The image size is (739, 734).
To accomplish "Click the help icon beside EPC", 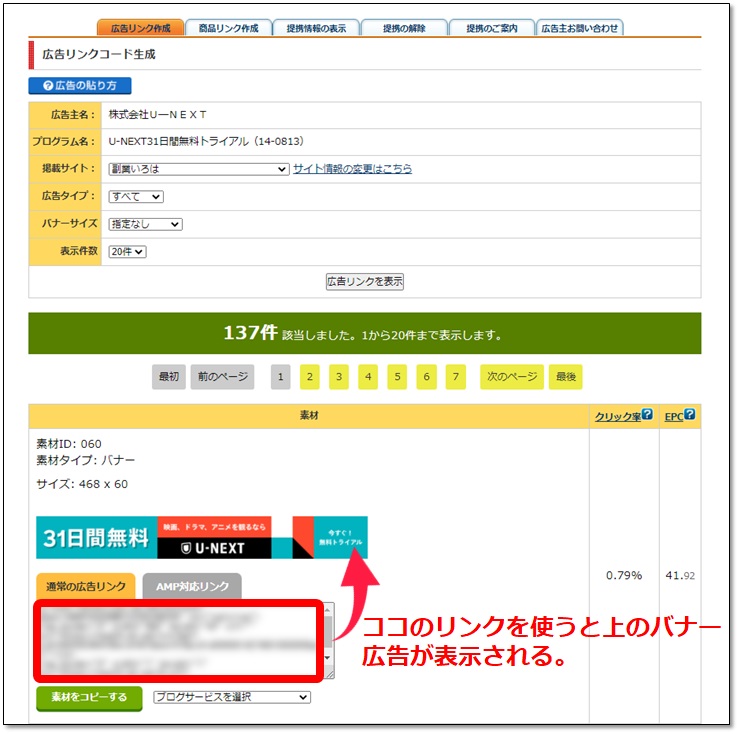I will [x=690, y=414].
